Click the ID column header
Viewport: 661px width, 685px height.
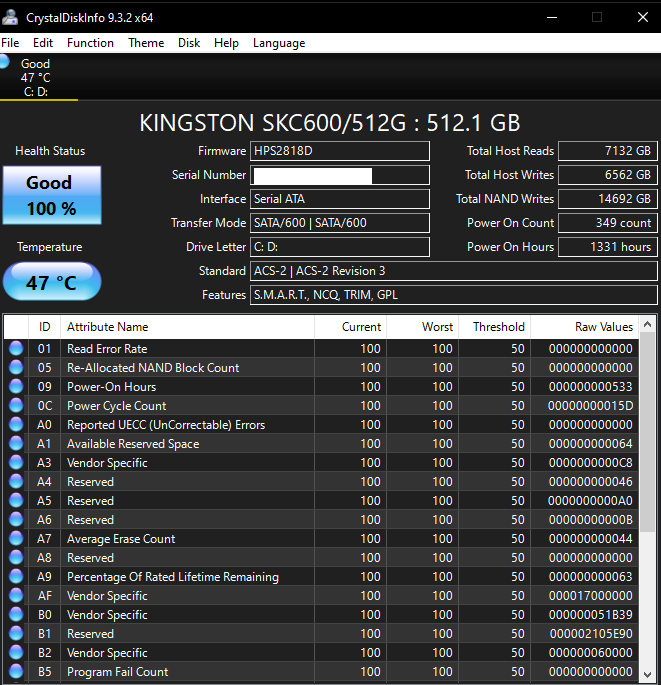(x=44, y=327)
